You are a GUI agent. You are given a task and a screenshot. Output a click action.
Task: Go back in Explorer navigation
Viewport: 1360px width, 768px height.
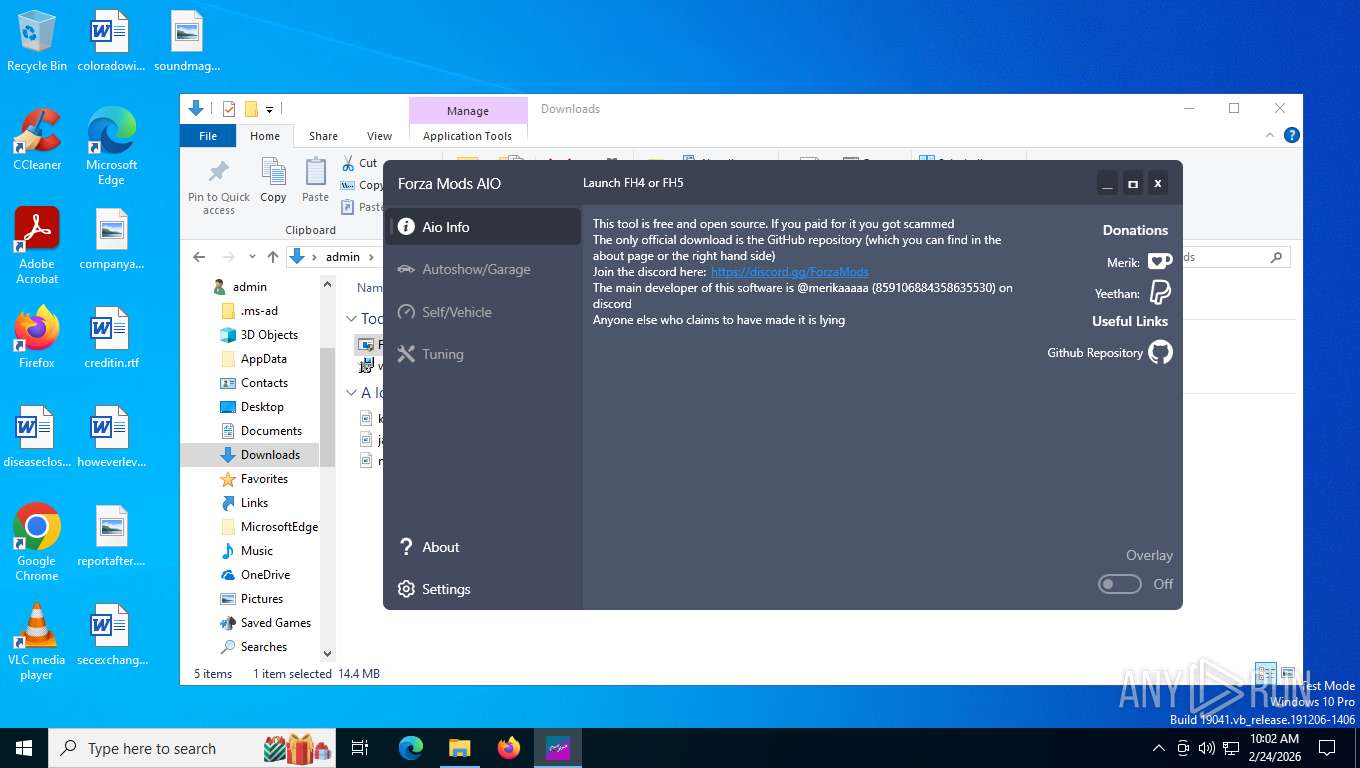pyautogui.click(x=199, y=257)
